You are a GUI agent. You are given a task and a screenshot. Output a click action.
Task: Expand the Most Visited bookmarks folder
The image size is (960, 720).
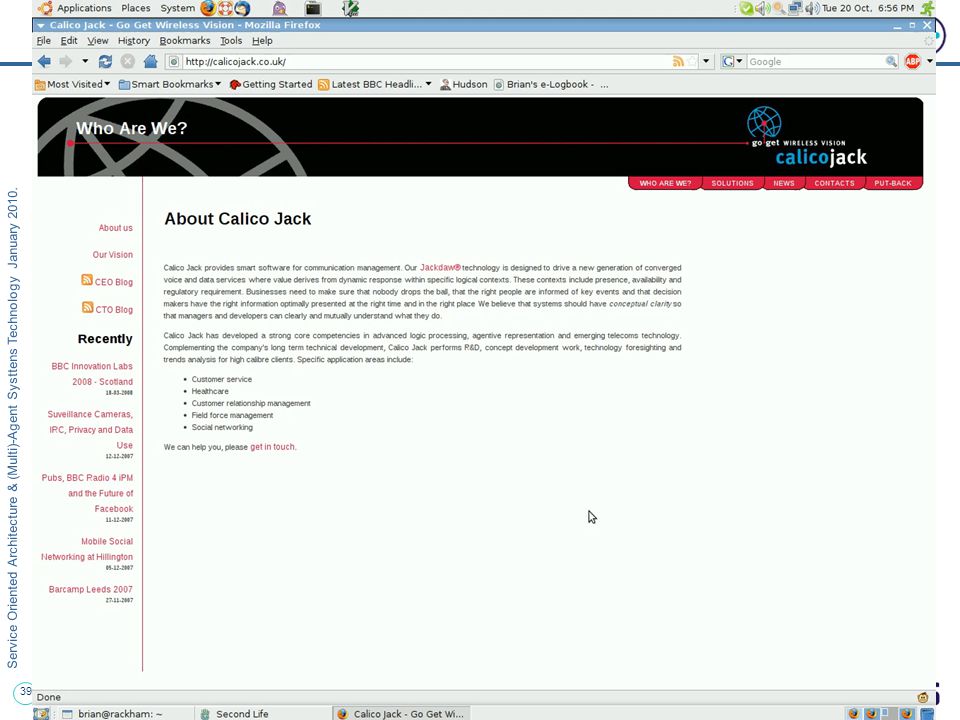[72, 84]
